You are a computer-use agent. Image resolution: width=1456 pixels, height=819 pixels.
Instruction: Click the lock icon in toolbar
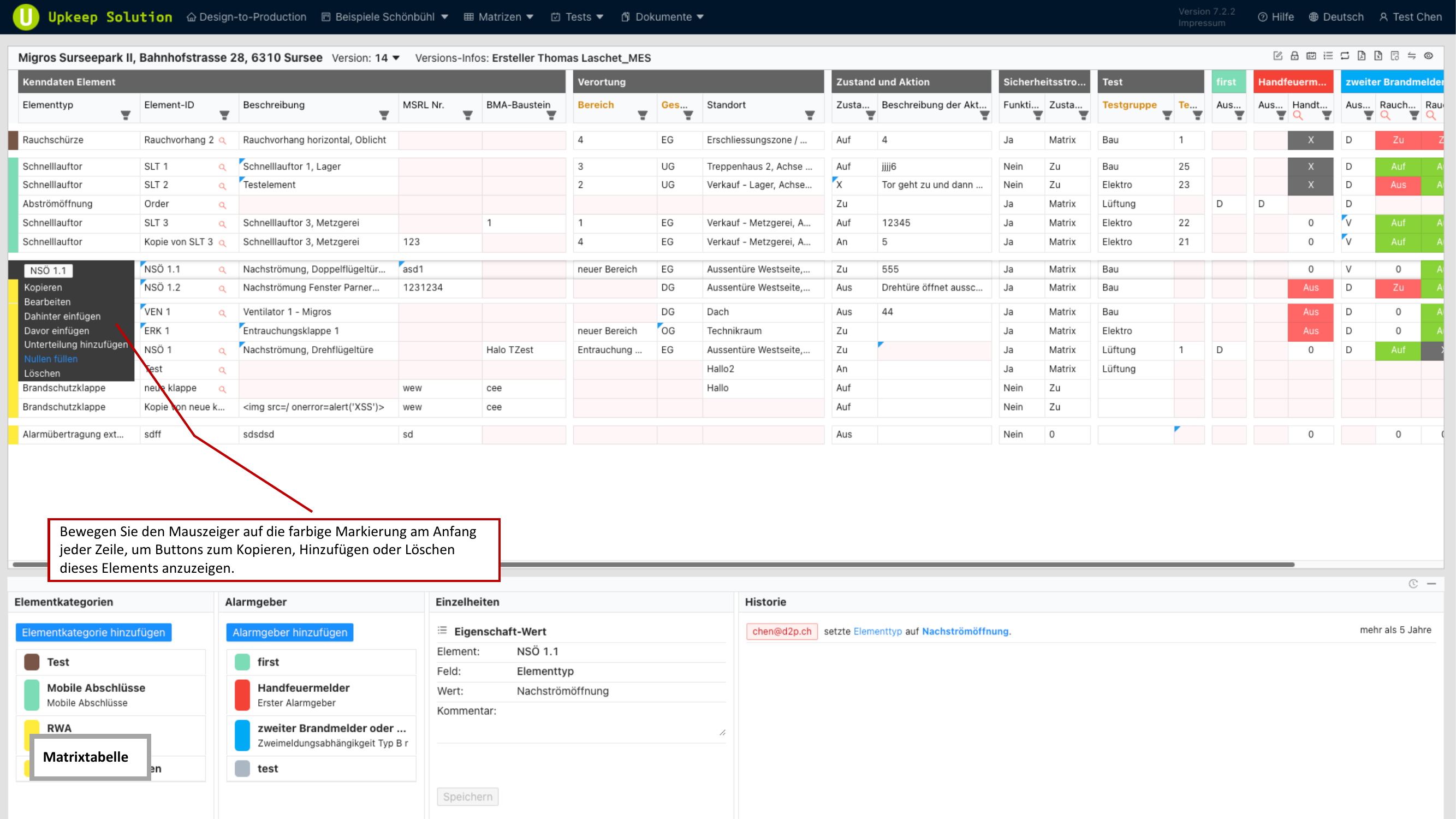[x=1295, y=56]
